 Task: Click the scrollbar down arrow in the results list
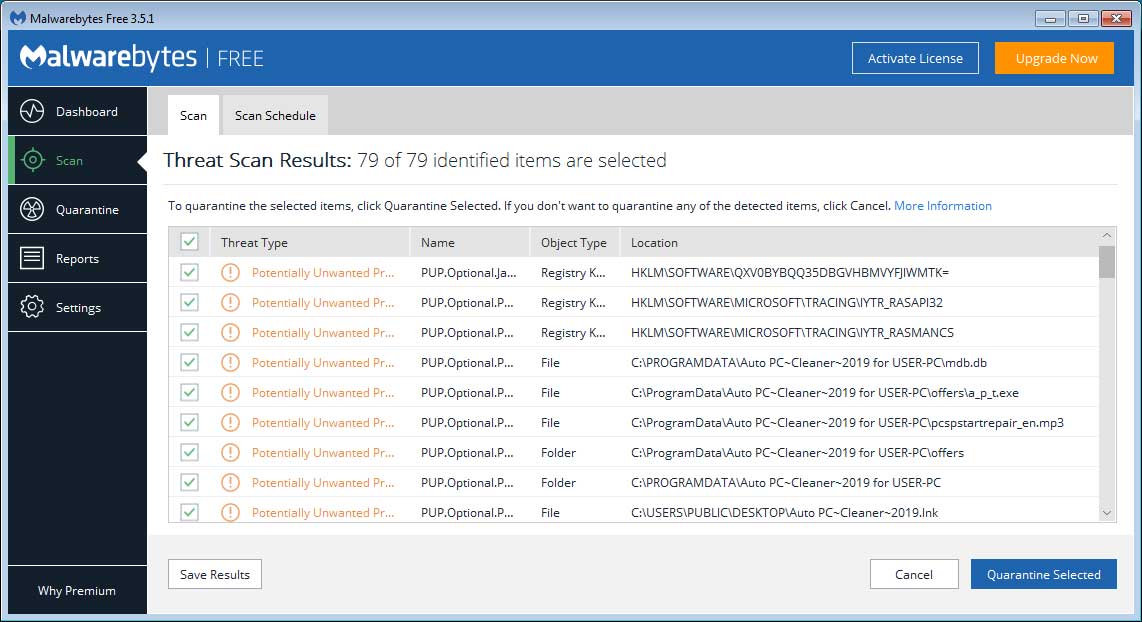point(1109,512)
